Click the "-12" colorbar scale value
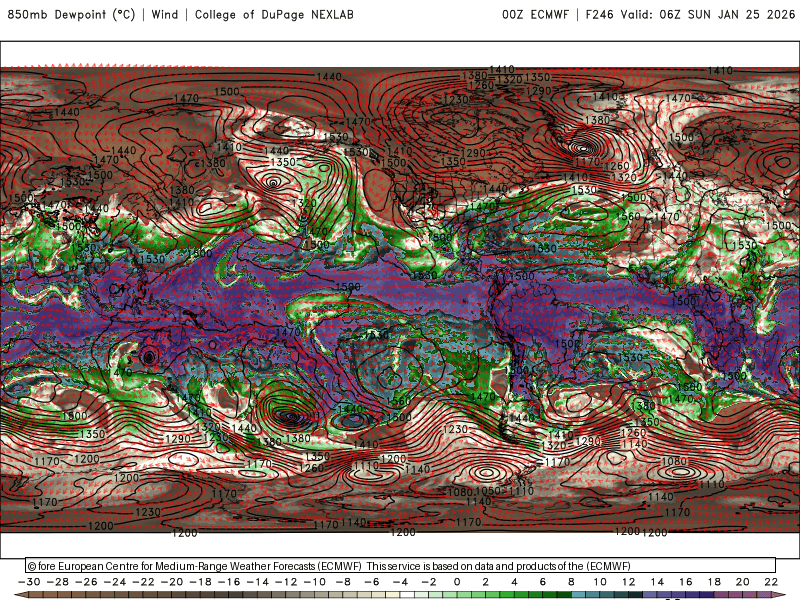The image size is (800, 600). [x=286, y=582]
